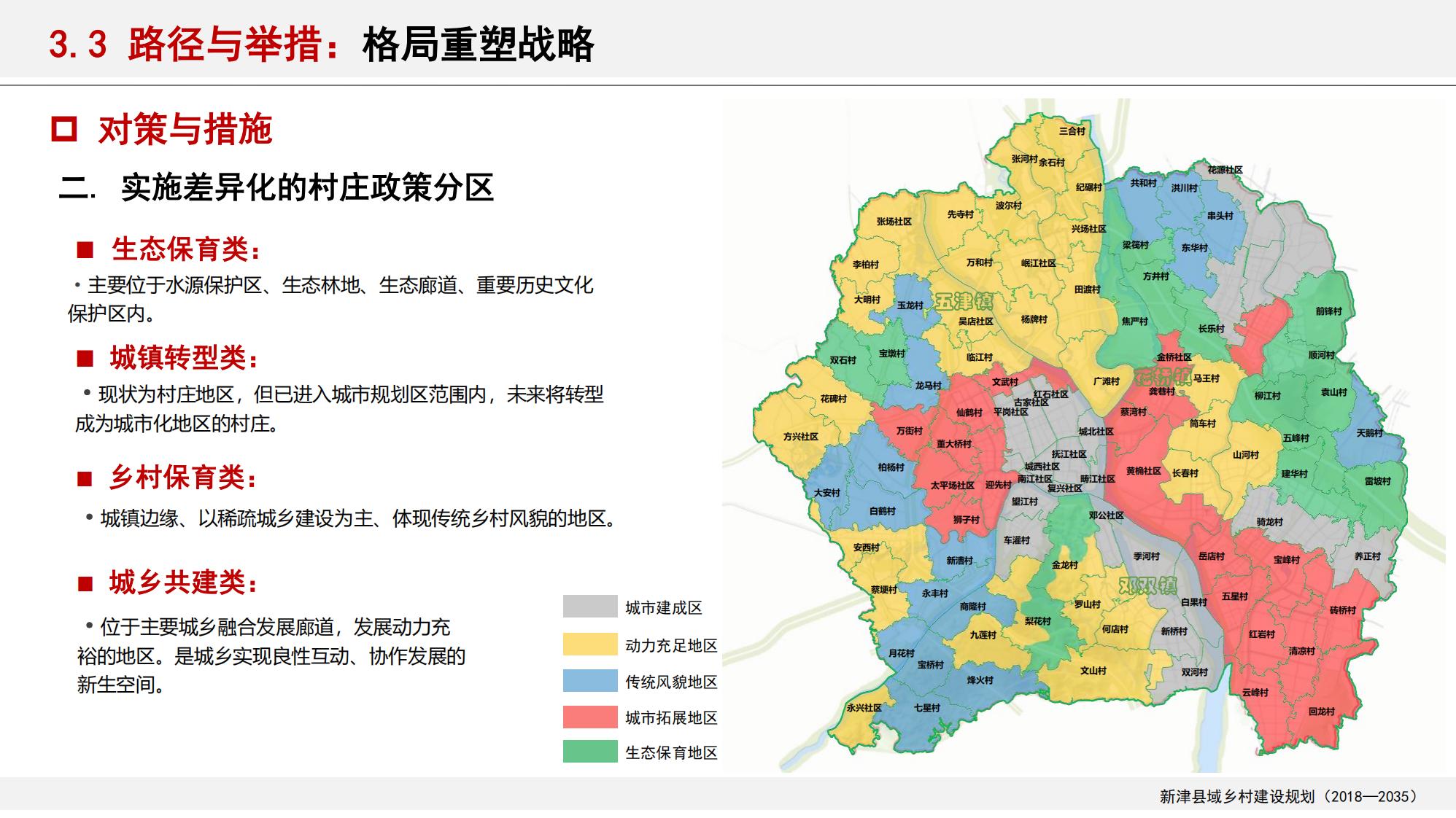Screen dimensions: 1456x818
Task: Click the legend label 传统风貌地区
Action: pyautogui.click(x=671, y=682)
